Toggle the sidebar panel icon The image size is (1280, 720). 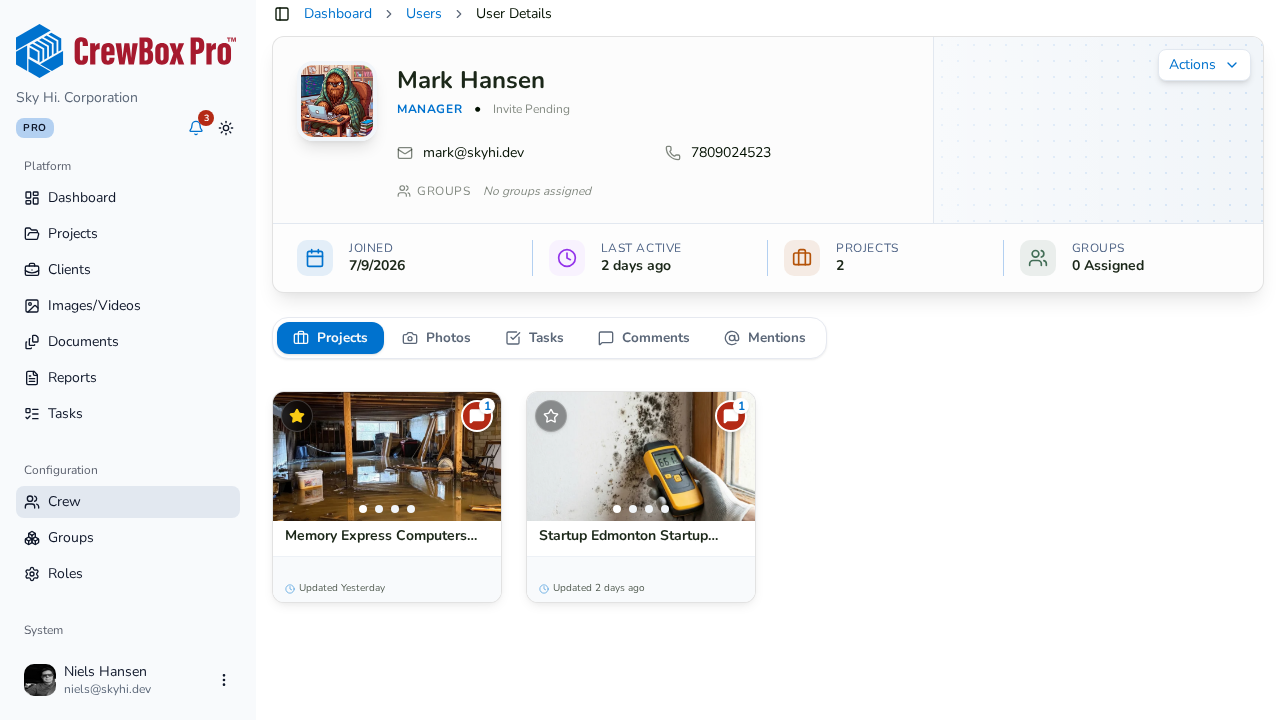pos(282,14)
